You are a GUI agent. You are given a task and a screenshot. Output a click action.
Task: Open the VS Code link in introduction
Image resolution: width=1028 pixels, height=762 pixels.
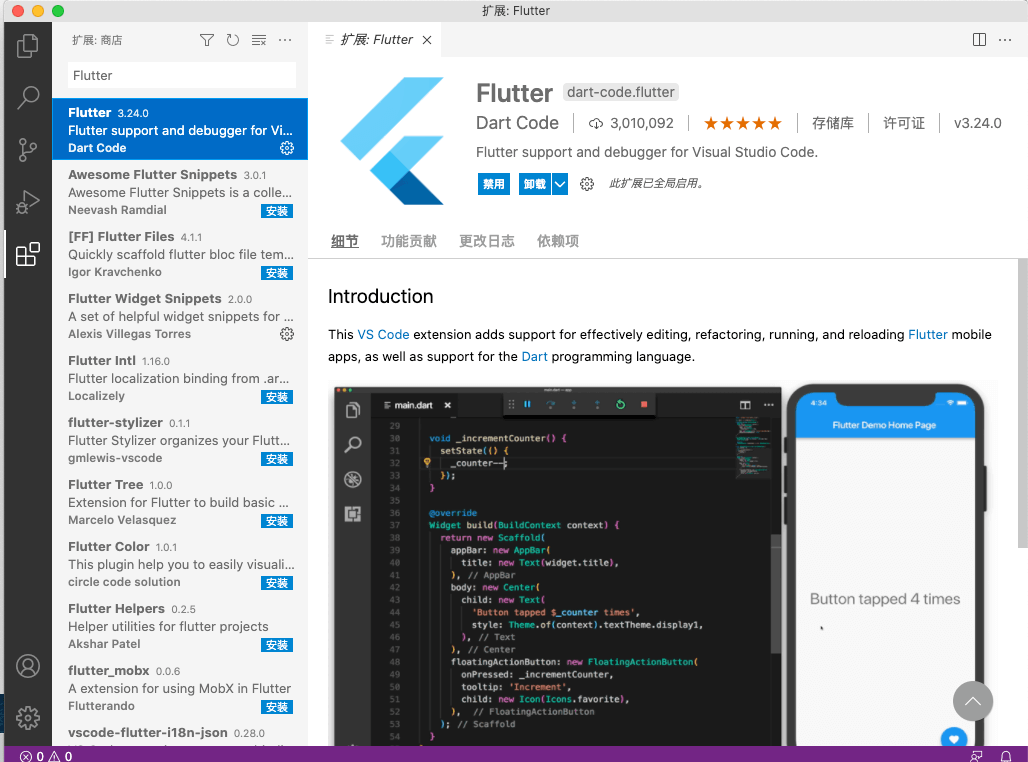click(383, 335)
